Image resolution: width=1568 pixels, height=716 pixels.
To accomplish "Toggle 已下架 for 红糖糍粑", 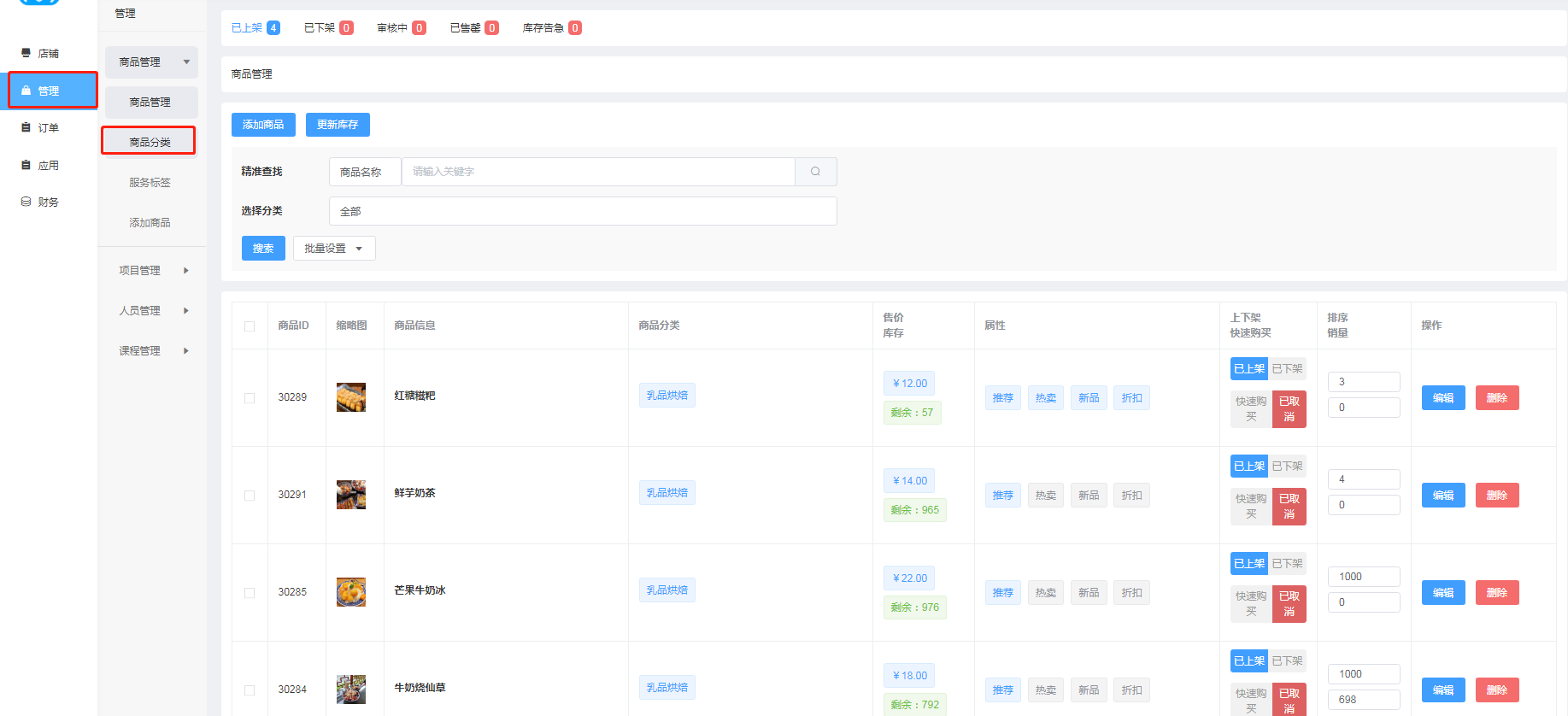I will click(1287, 369).
